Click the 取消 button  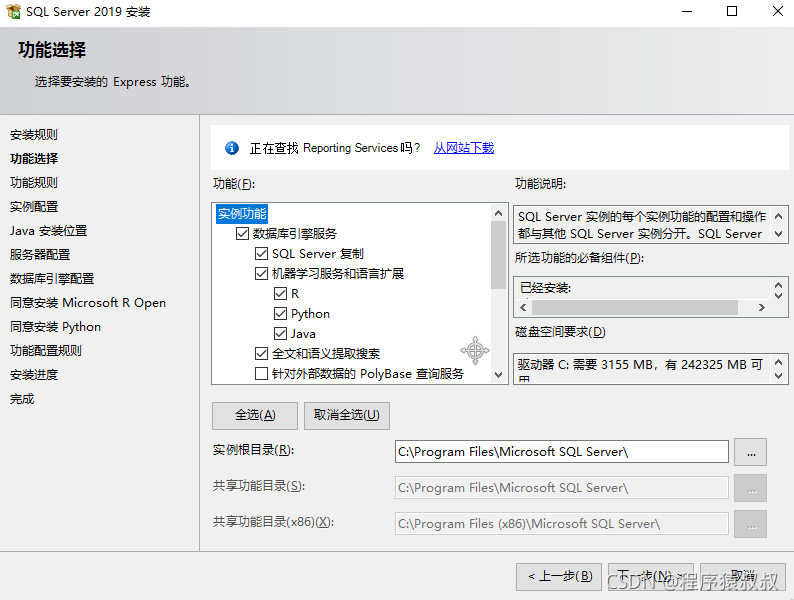(x=743, y=577)
